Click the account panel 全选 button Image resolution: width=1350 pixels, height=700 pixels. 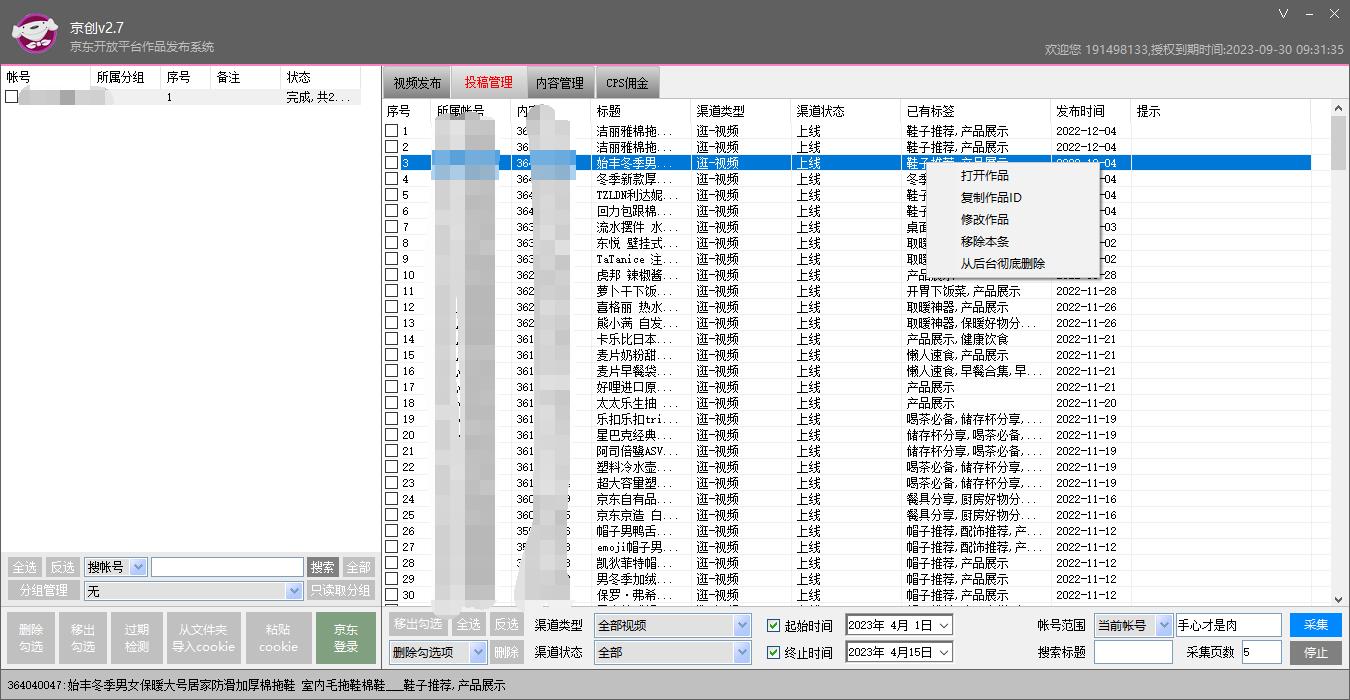coord(24,567)
